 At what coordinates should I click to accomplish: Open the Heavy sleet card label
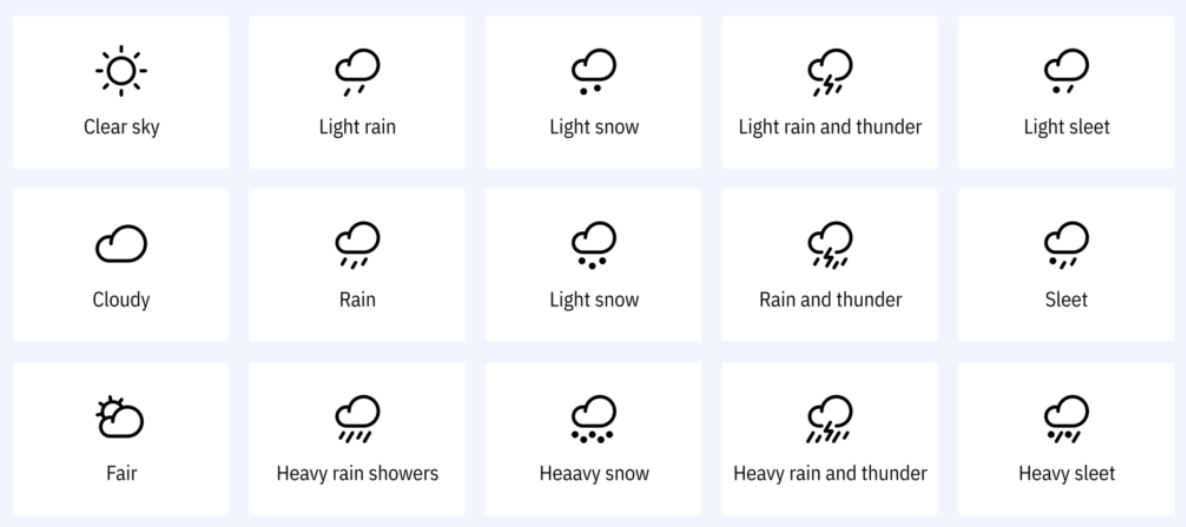point(1066,473)
